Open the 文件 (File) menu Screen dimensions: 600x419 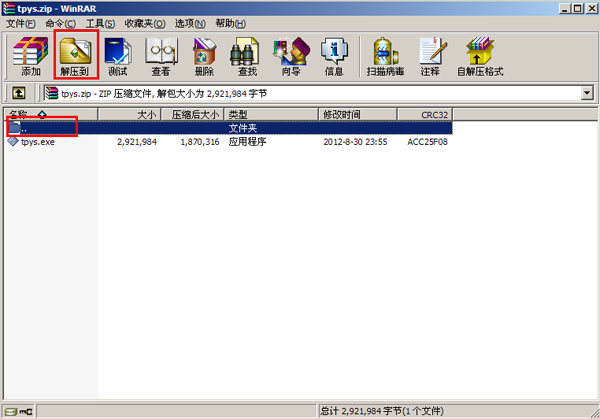pos(21,23)
